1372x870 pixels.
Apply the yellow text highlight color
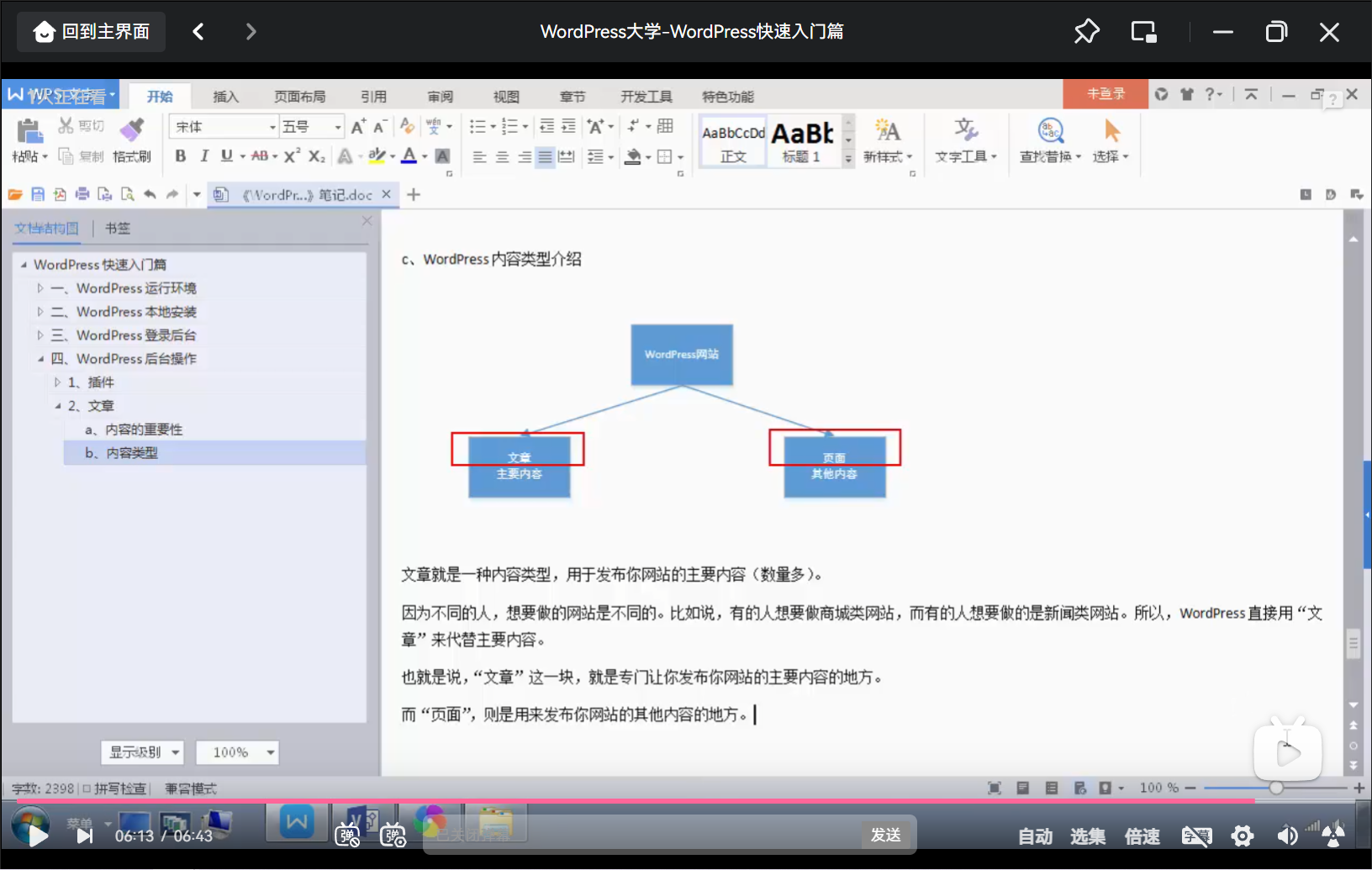(377, 156)
